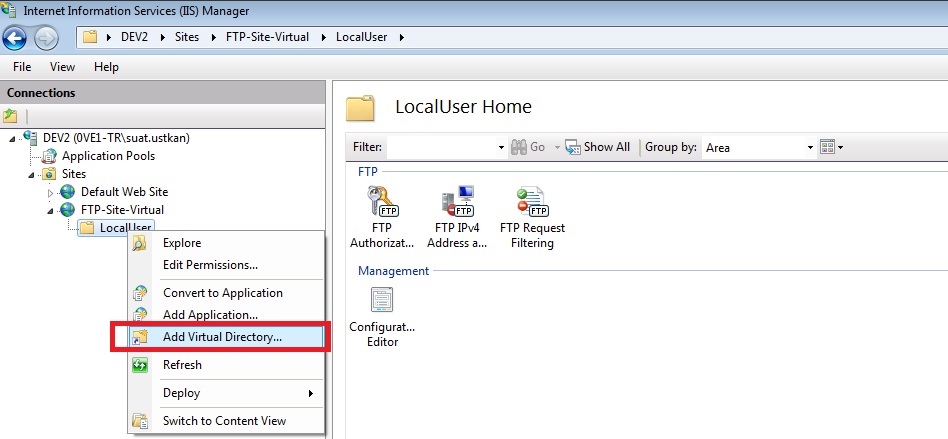Screen dimensions: 948x439
Task: Click the DEV2 server icon in tree
Action: pos(30,138)
